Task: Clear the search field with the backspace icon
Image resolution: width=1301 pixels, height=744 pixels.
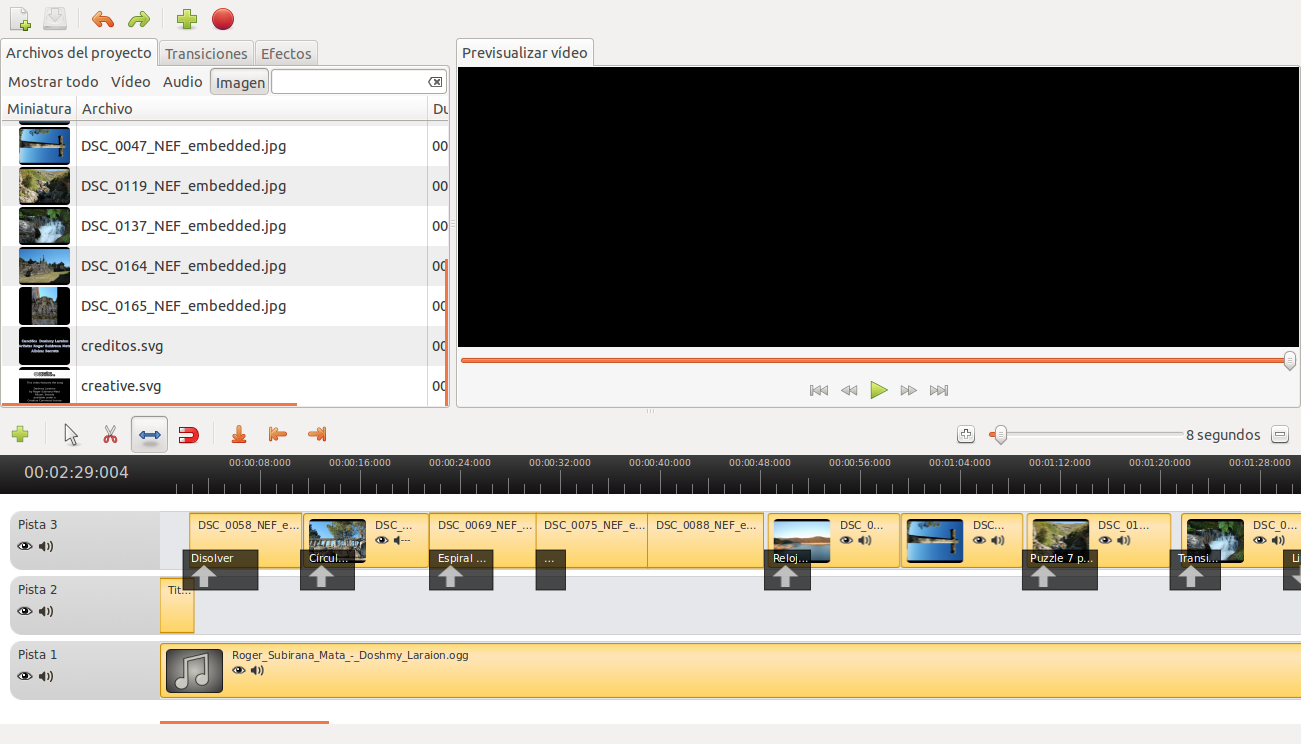Action: [434, 81]
